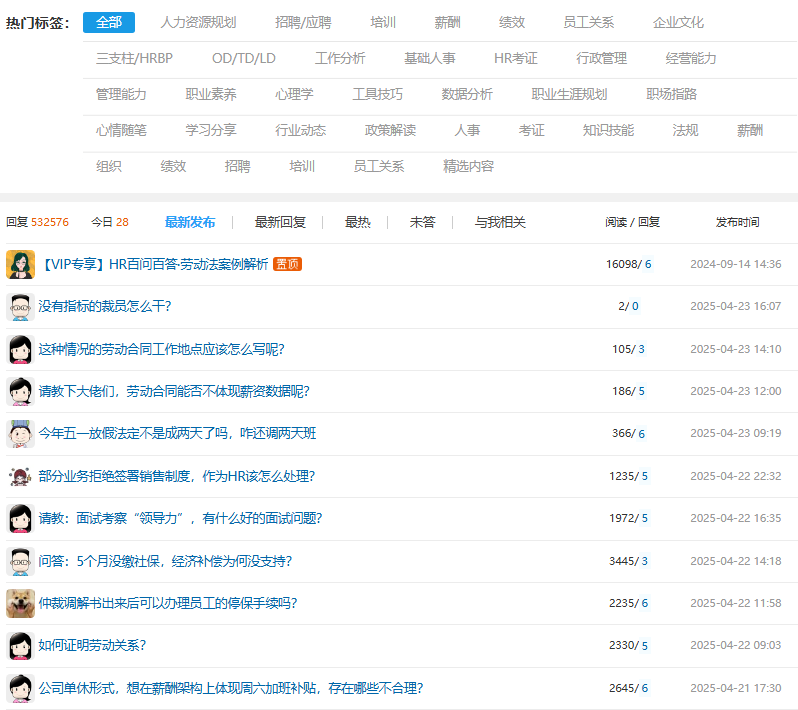This screenshot has height=710, width=798.
Task: Click the 今日 28 counter
Action: point(110,222)
